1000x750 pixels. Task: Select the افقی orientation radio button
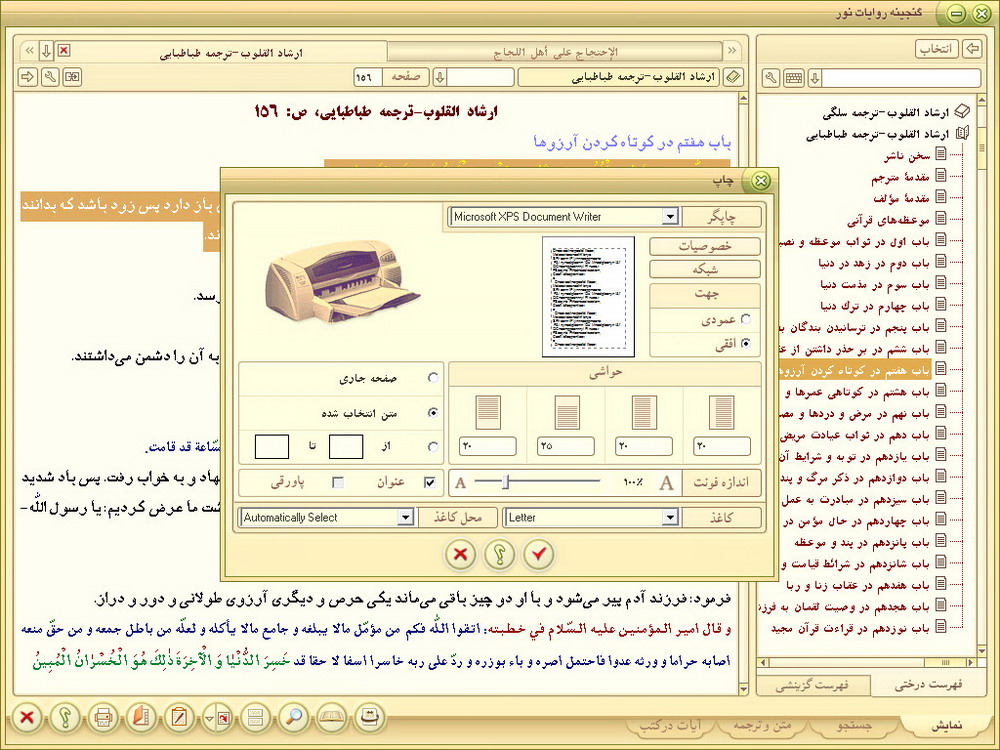pos(746,343)
